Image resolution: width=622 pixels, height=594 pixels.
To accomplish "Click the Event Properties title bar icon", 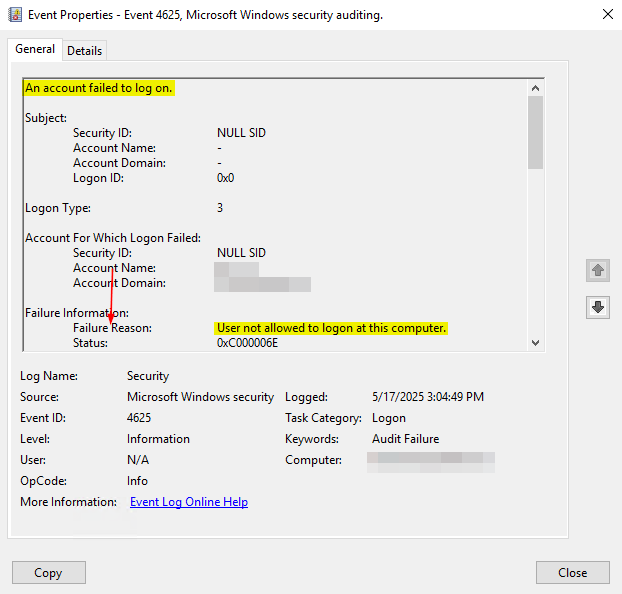I will (15, 15).
